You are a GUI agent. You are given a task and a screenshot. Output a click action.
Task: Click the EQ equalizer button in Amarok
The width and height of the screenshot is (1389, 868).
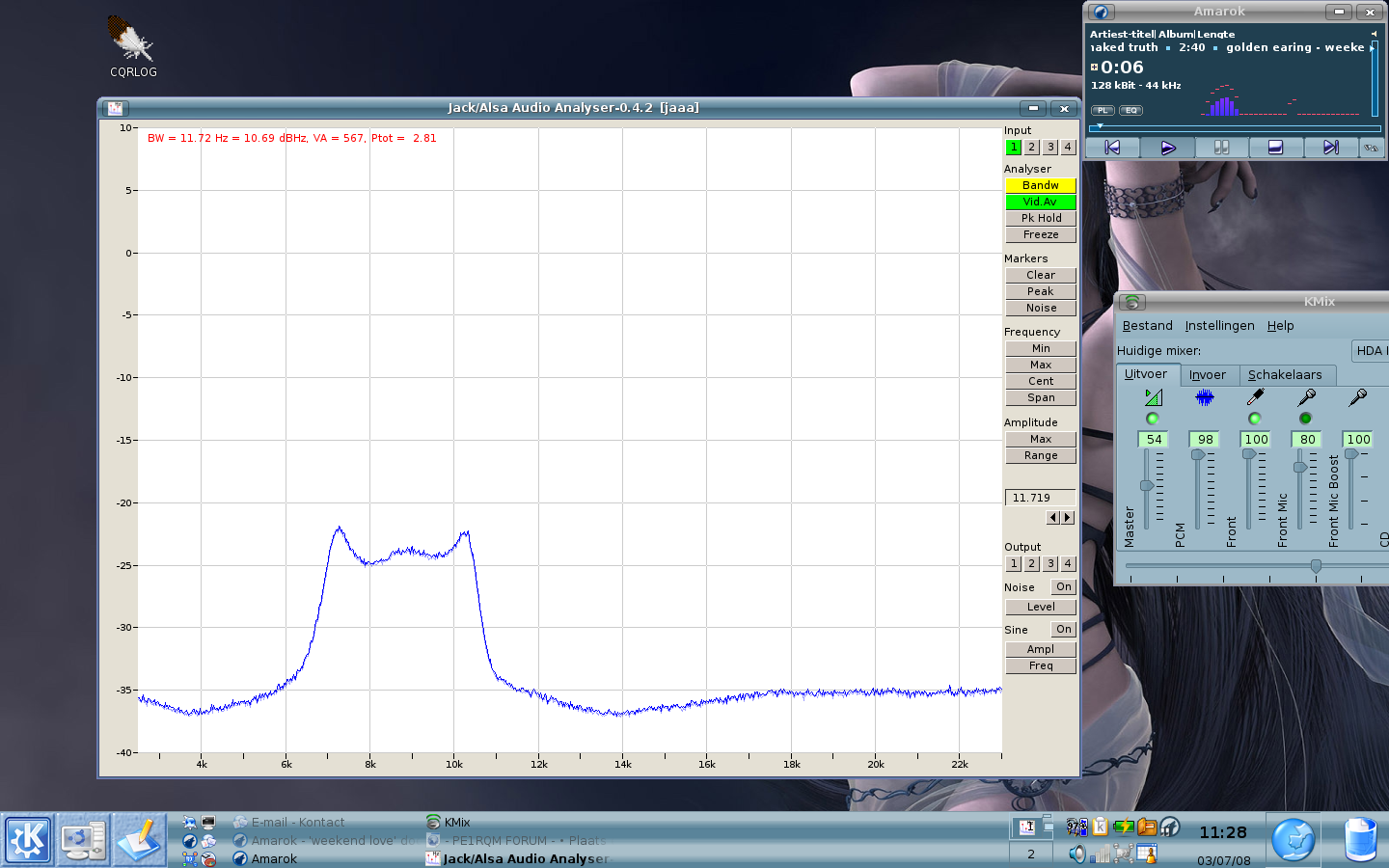click(1131, 110)
